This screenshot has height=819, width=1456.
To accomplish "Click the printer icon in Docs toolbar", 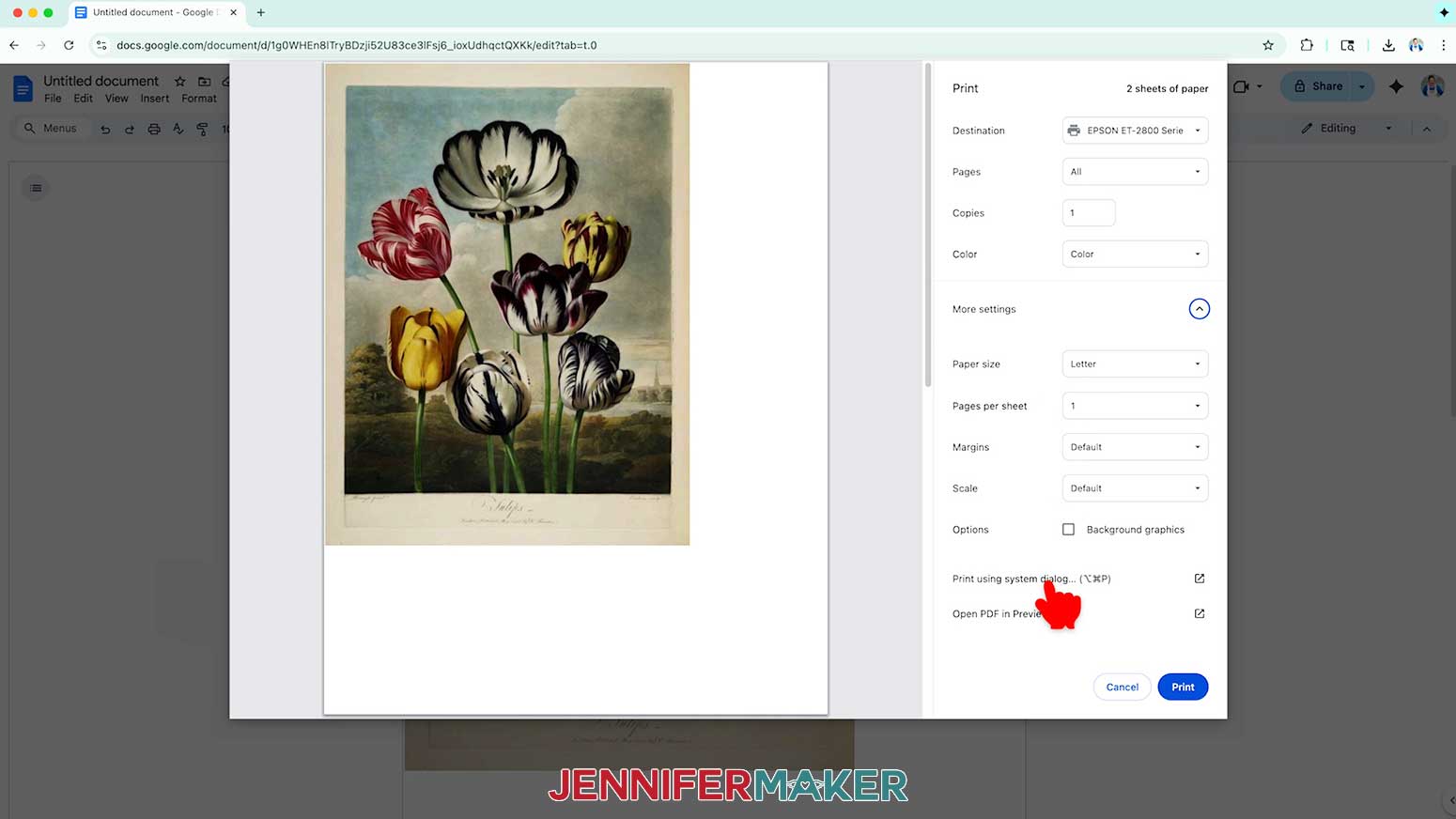I will tap(154, 129).
